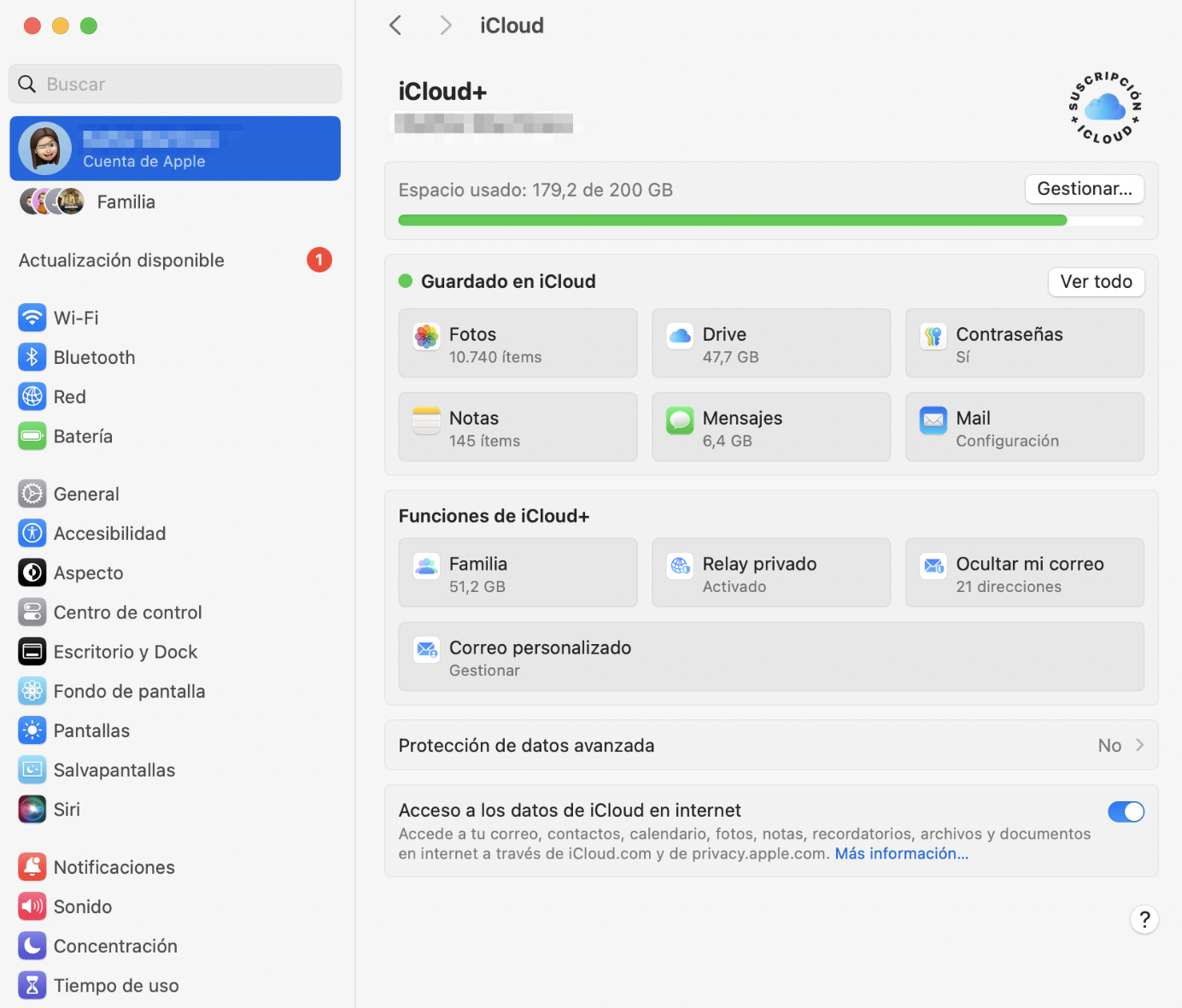Click the Buscar search field
The image size is (1182, 1008).
tap(174, 83)
